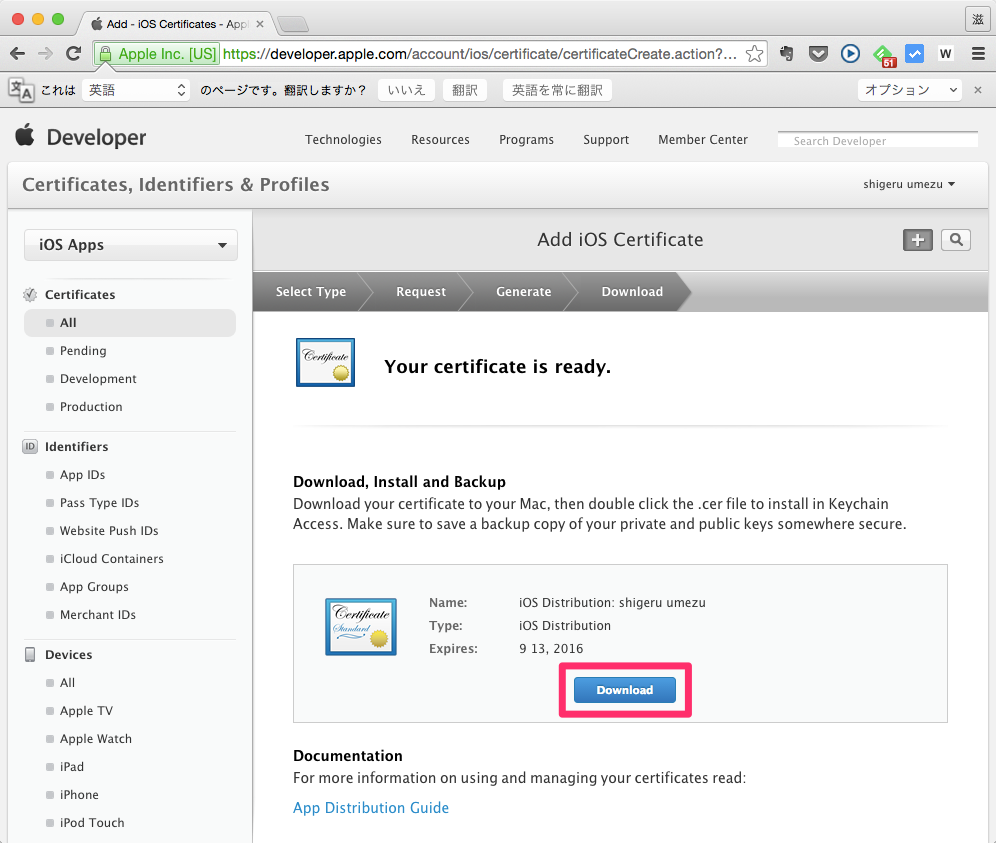Select the Generate step

click(523, 292)
